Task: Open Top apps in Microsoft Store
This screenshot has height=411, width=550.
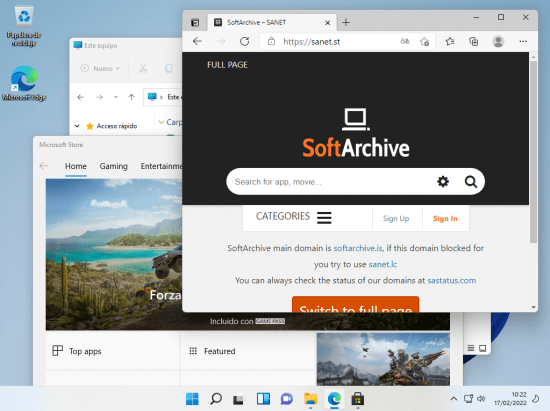Action: click(x=113, y=351)
